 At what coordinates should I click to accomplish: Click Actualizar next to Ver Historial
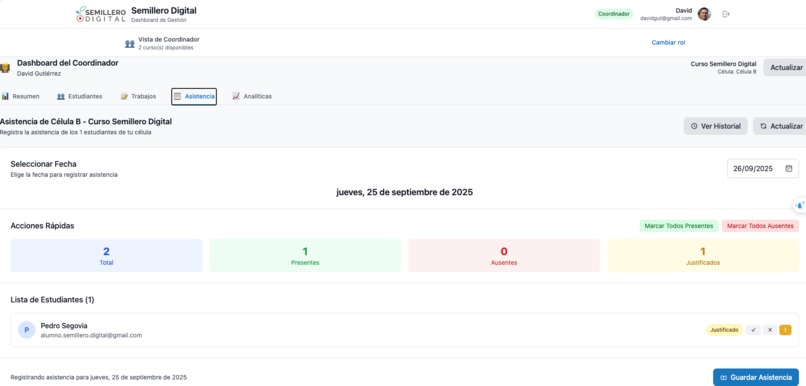(x=780, y=126)
